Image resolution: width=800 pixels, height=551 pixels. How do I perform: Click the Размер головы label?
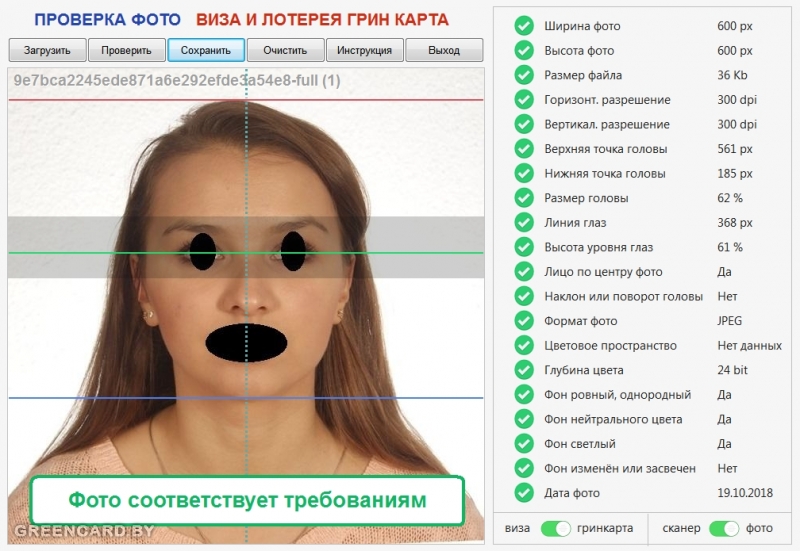coord(586,198)
